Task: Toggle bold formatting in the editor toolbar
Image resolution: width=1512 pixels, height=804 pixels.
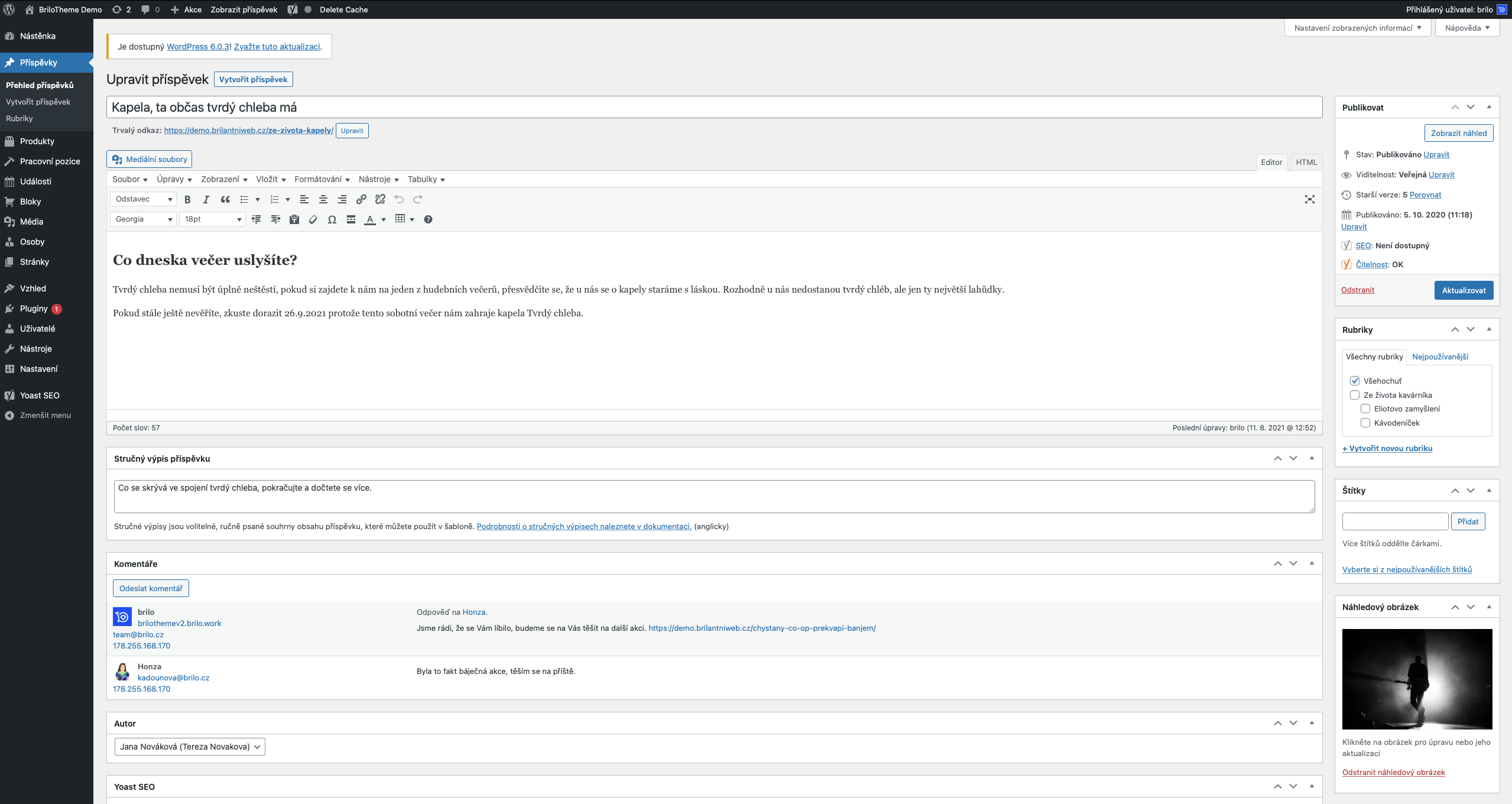Action: (187, 199)
